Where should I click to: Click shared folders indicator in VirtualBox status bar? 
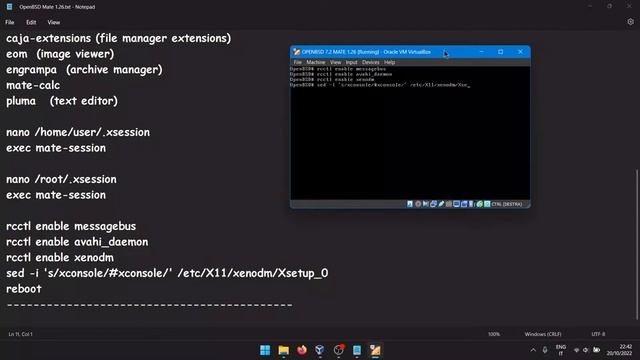(449, 204)
